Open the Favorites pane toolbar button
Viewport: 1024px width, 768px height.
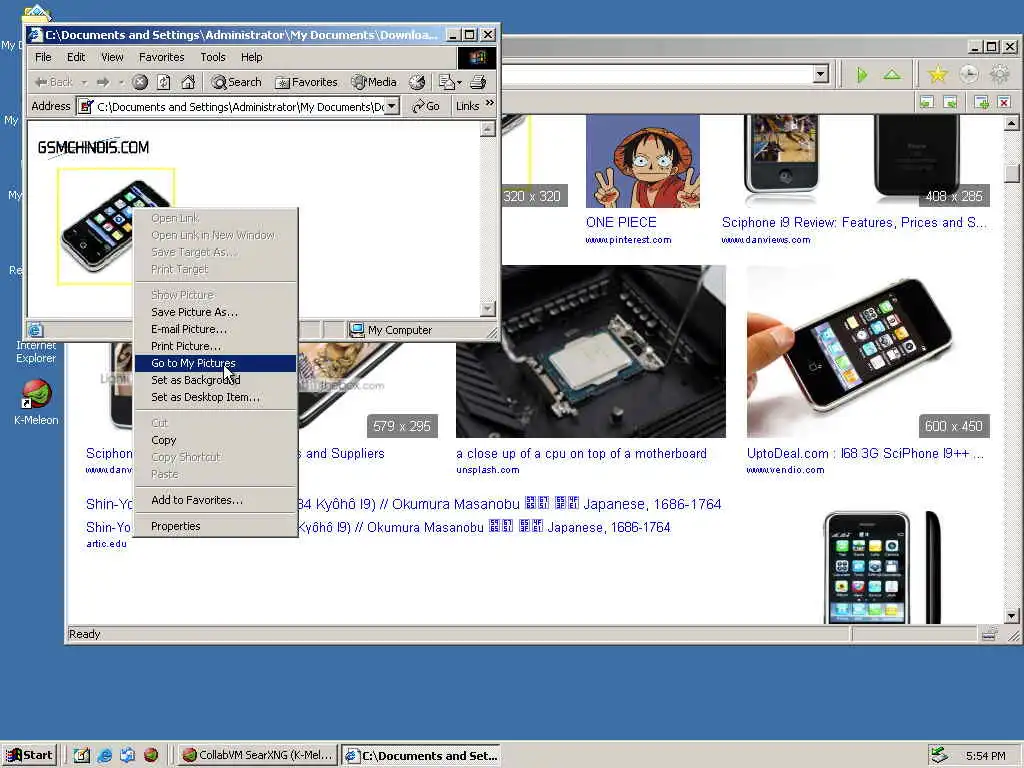click(x=306, y=82)
